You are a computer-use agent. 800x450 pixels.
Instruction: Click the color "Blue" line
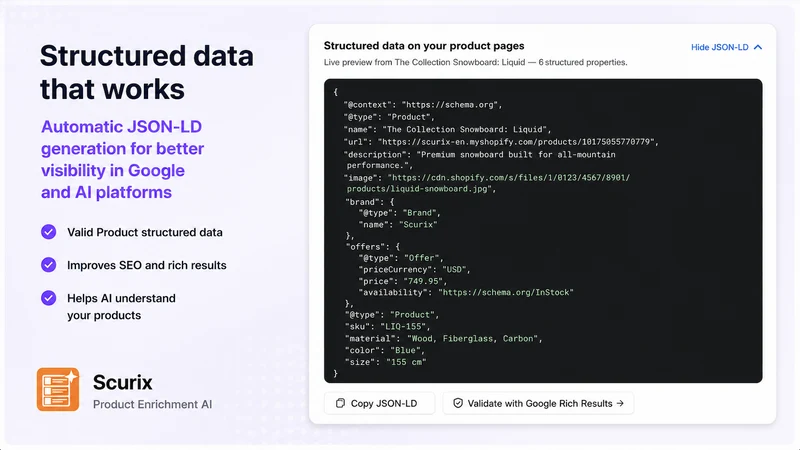384,351
